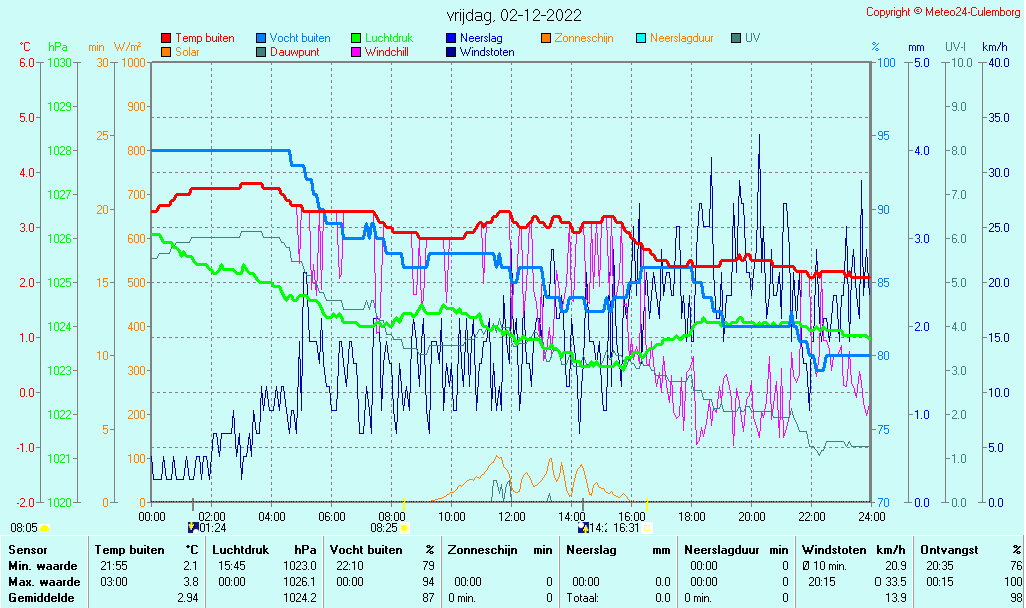1026x608 pixels.
Task: Click the UV legend swatch
Action: (x=736, y=39)
